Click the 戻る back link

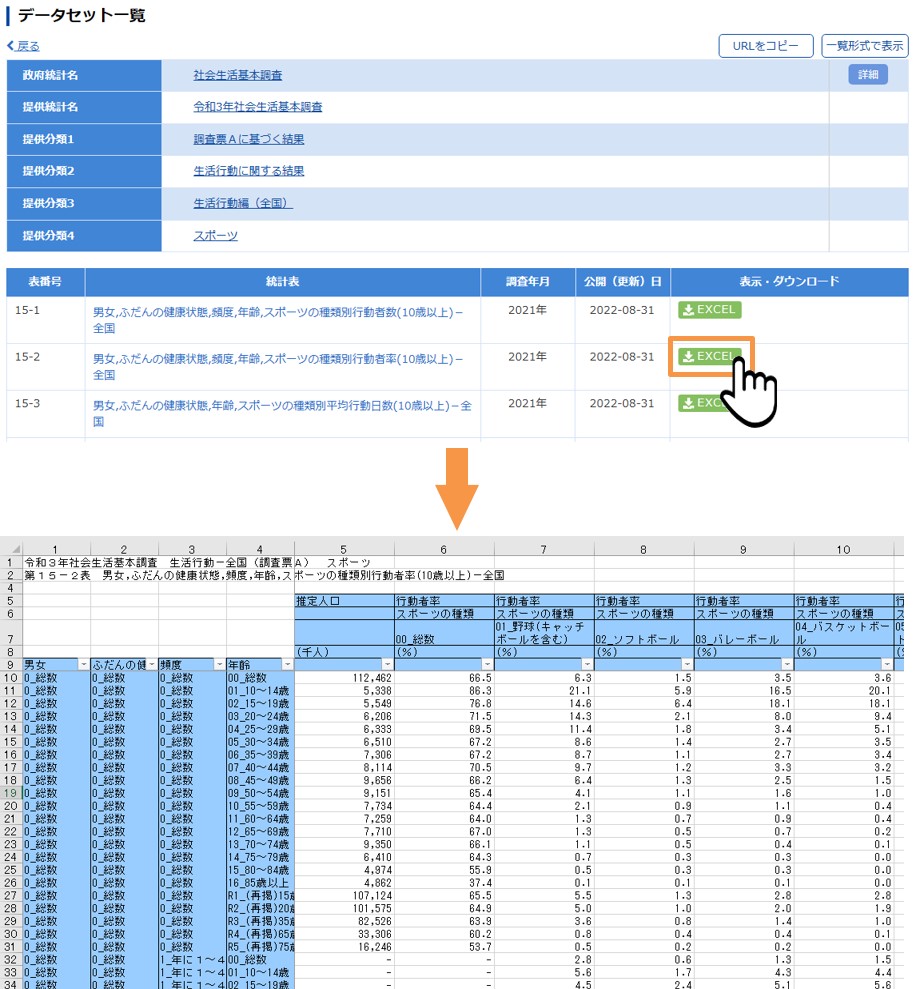point(28,46)
